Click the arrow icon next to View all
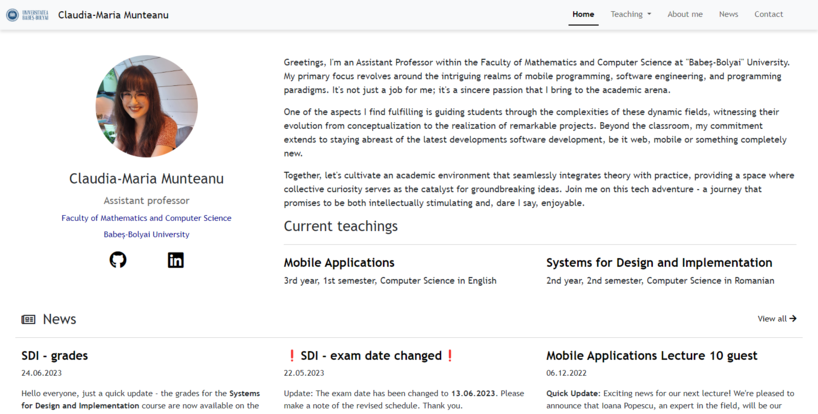The image size is (818, 414). (x=793, y=319)
